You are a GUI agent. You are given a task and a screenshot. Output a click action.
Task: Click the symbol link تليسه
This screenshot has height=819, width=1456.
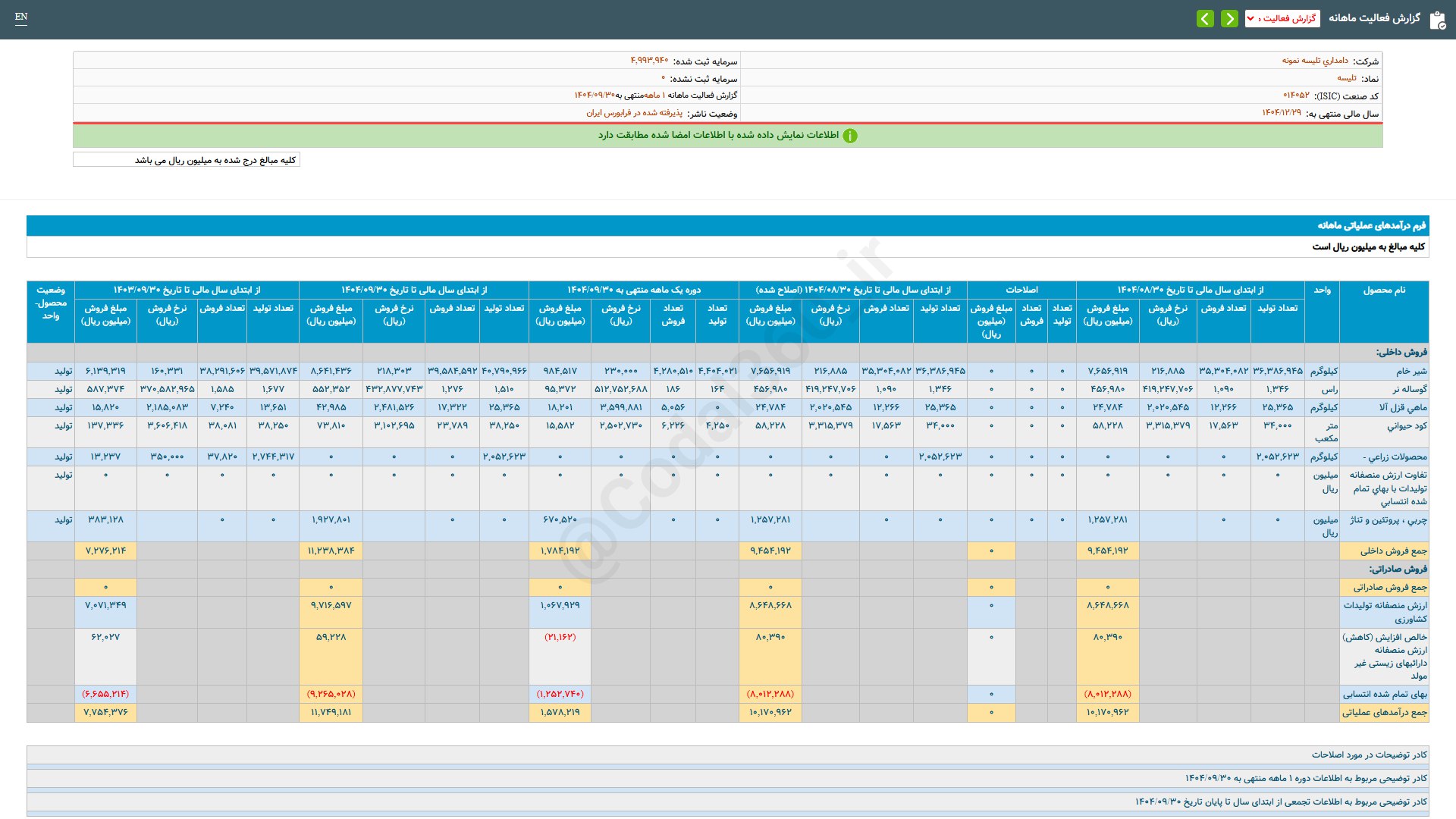tap(1346, 78)
